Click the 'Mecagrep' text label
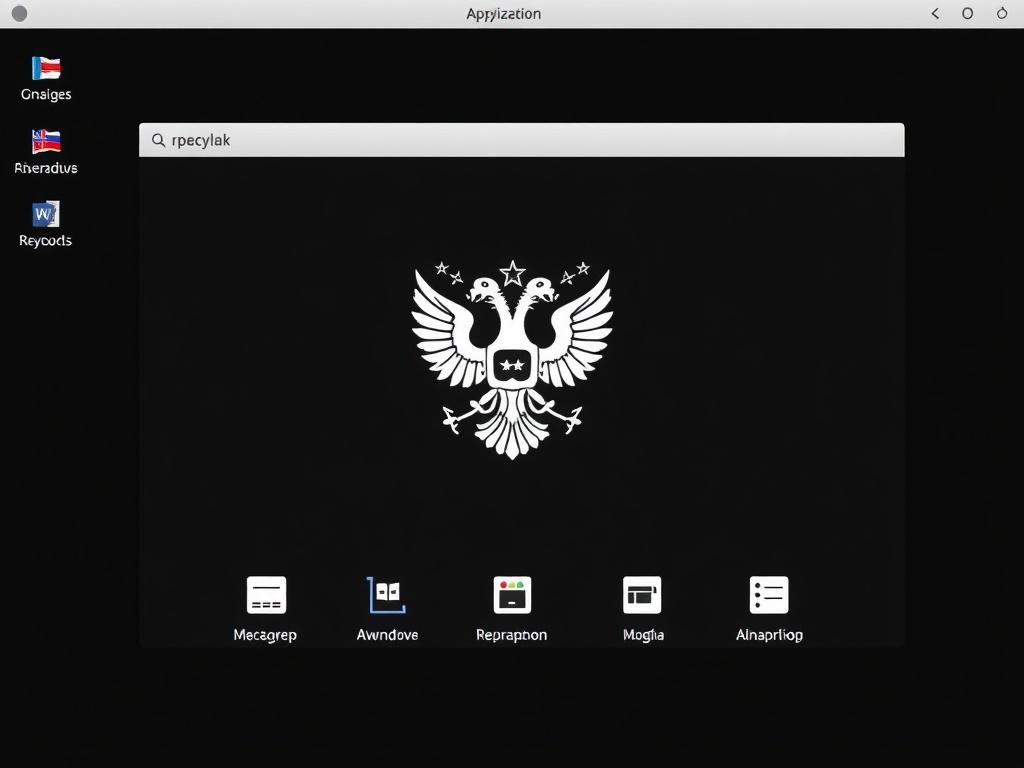 pos(265,635)
